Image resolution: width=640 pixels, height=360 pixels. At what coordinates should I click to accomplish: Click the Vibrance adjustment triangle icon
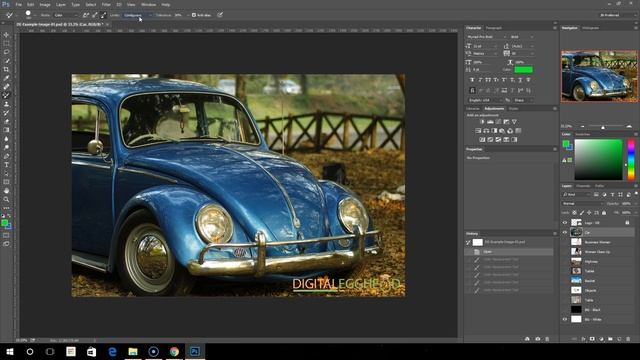514,122
